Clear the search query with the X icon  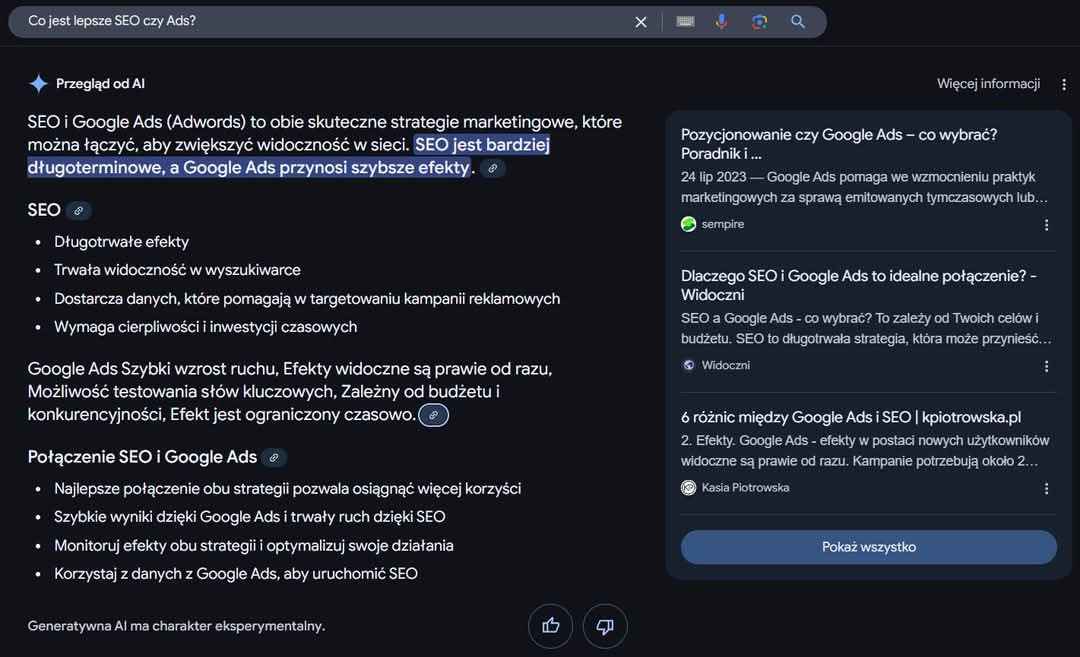point(641,22)
